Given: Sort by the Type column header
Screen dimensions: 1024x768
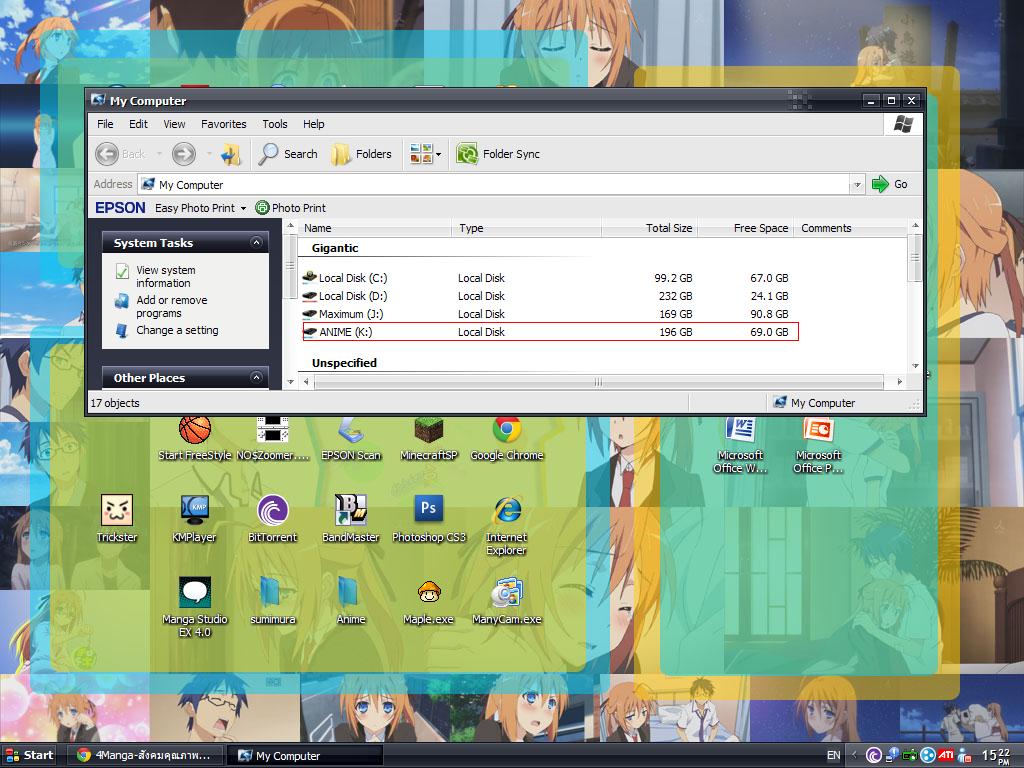Looking at the screenshot, I should click(x=526, y=228).
